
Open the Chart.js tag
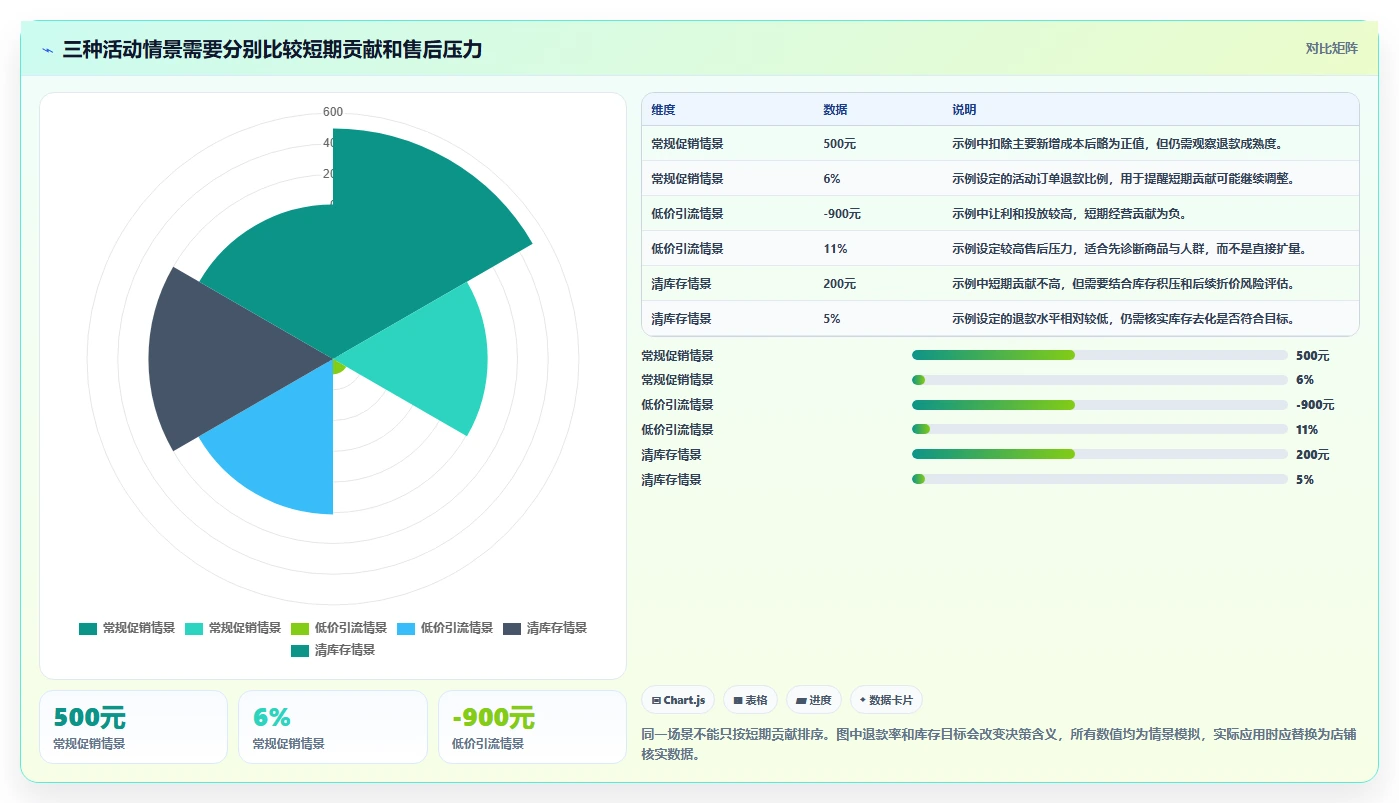click(678, 700)
